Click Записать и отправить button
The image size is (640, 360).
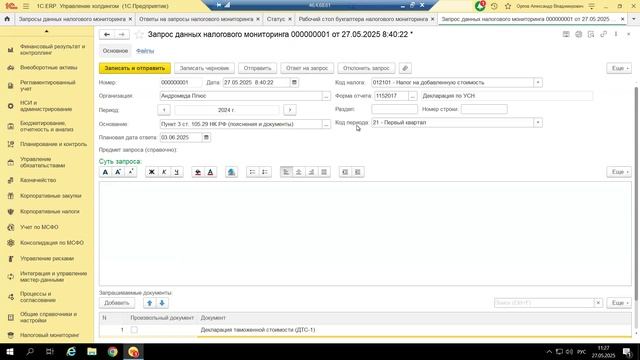(x=135, y=68)
